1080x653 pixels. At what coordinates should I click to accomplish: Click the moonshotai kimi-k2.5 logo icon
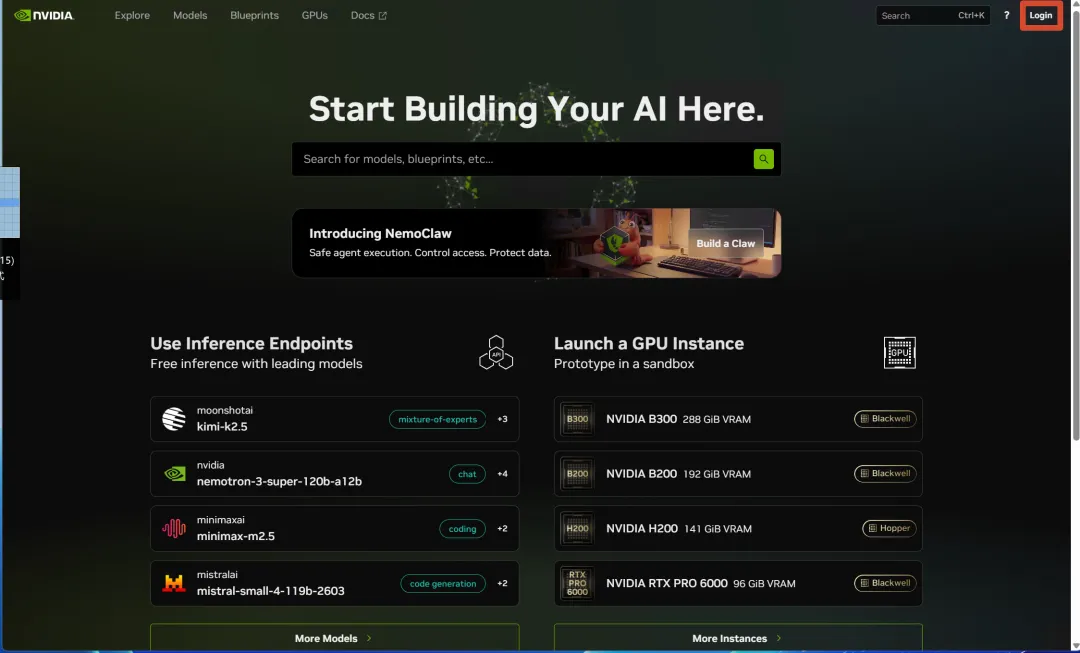(174, 419)
